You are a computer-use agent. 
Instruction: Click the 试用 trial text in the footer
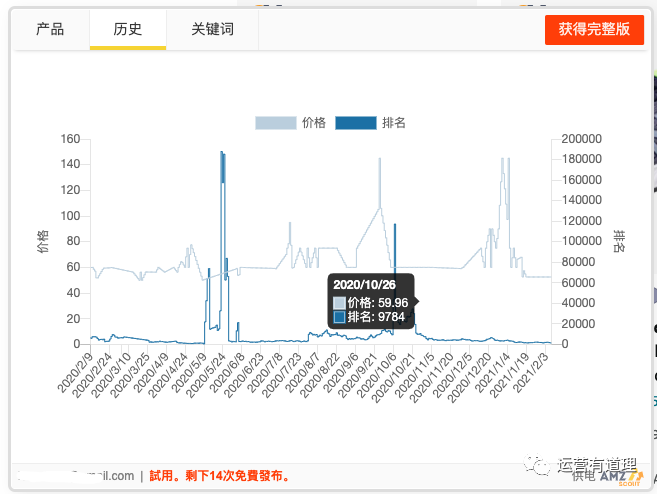point(161,476)
